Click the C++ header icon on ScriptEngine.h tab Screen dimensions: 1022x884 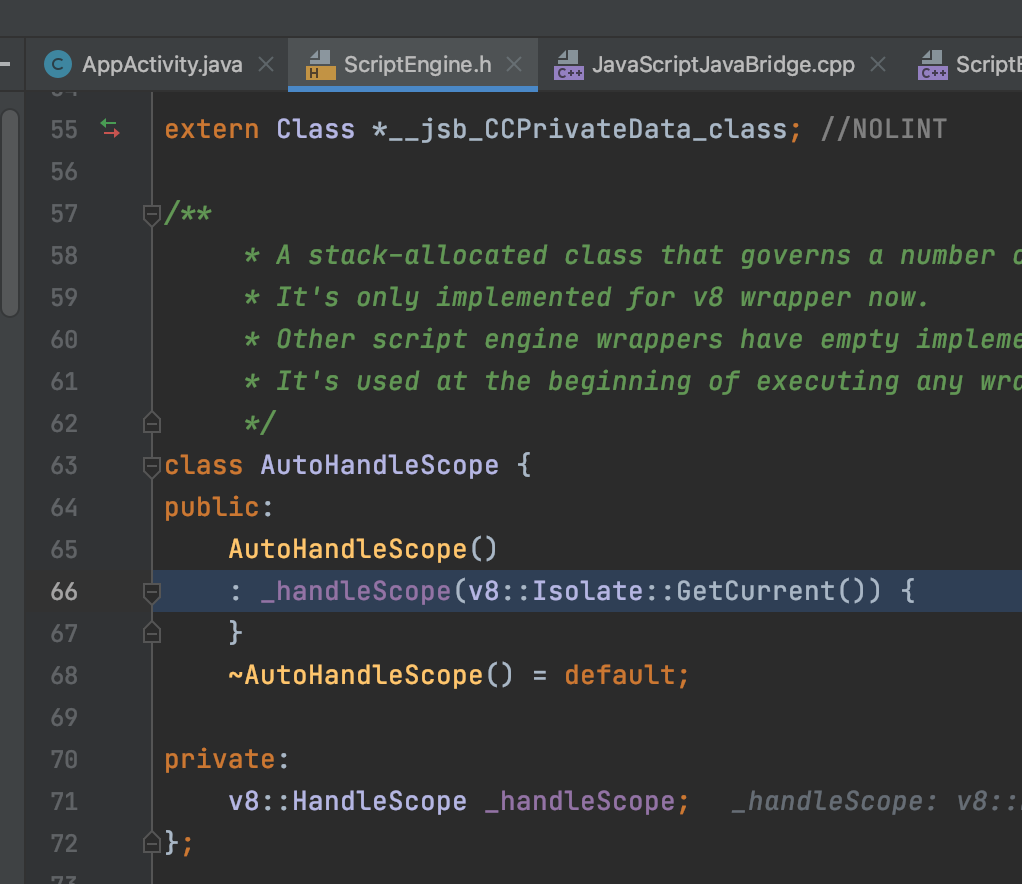pos(319,64)
